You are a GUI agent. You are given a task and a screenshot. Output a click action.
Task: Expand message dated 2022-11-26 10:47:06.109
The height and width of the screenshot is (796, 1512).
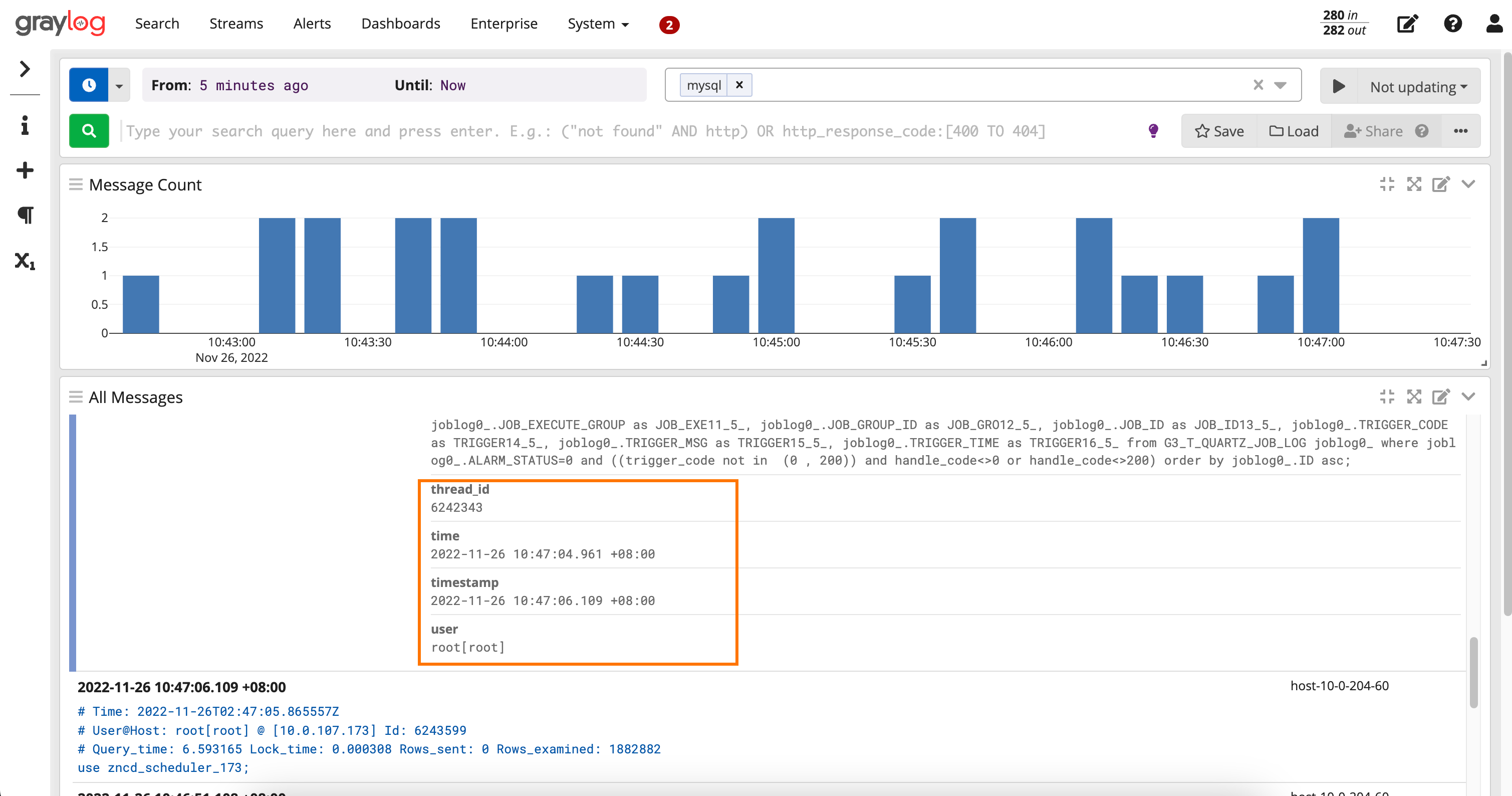181,687
